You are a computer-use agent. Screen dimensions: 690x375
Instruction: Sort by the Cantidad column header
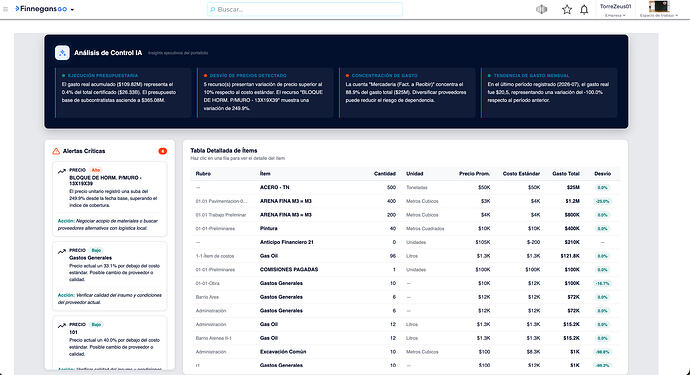click(x=385, y=173)
